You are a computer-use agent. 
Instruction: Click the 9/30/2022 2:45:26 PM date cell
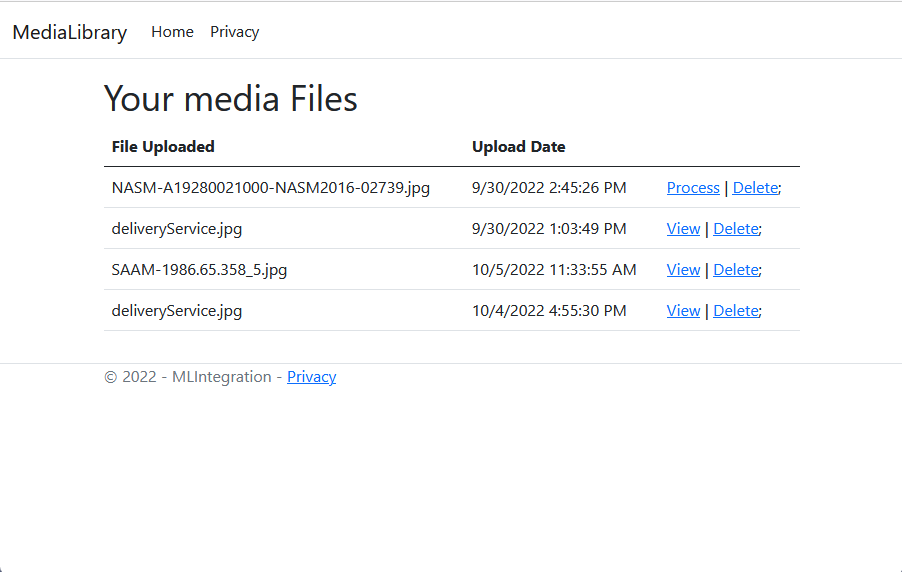549,188
